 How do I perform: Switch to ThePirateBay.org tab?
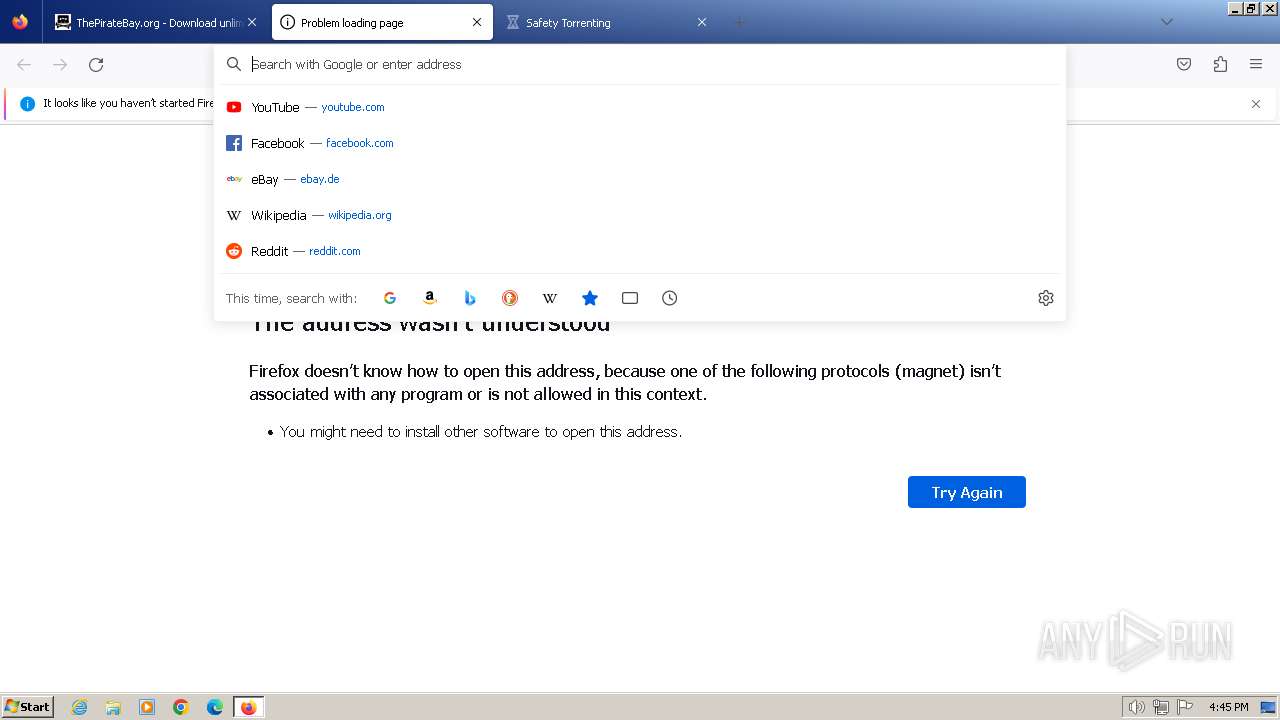coord(155,22)
